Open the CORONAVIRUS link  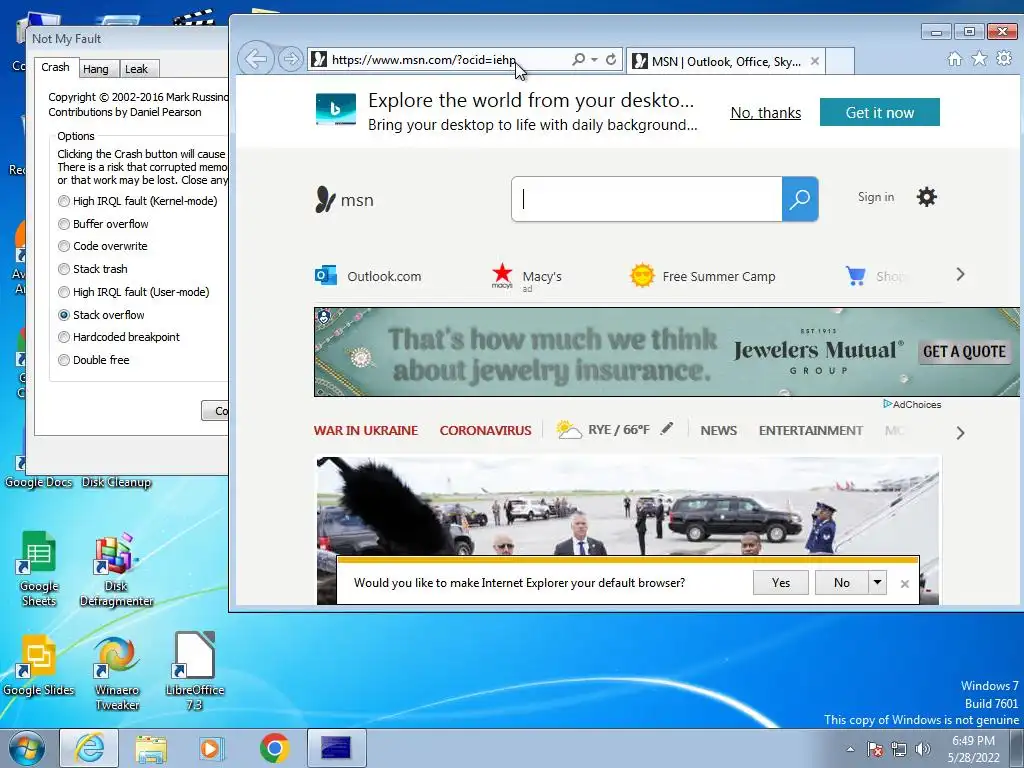(x=485, y=430)
